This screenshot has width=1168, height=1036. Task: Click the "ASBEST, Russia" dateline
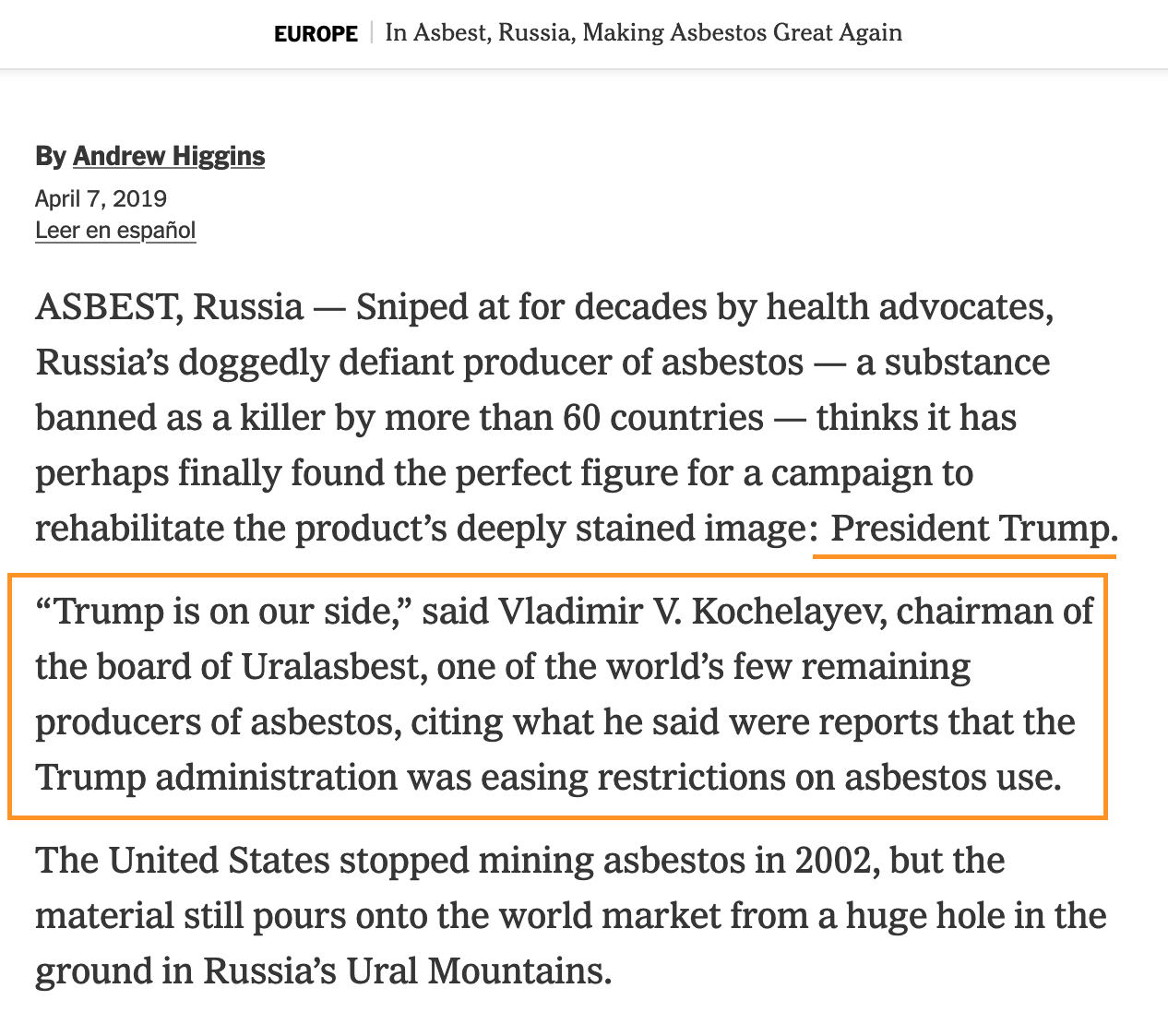[x=169, y=307]
